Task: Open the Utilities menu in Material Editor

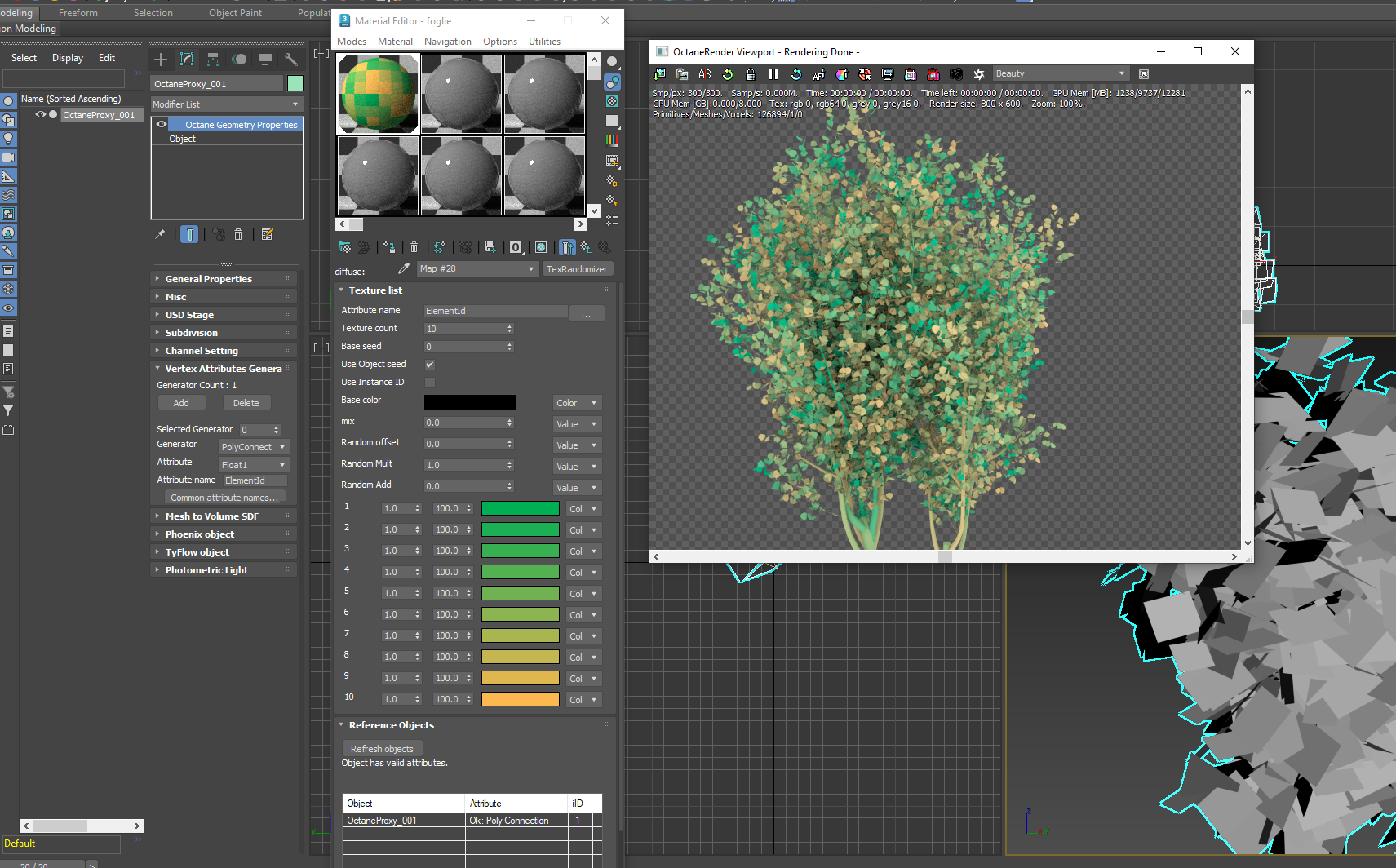Action: (x=544, y=42)
